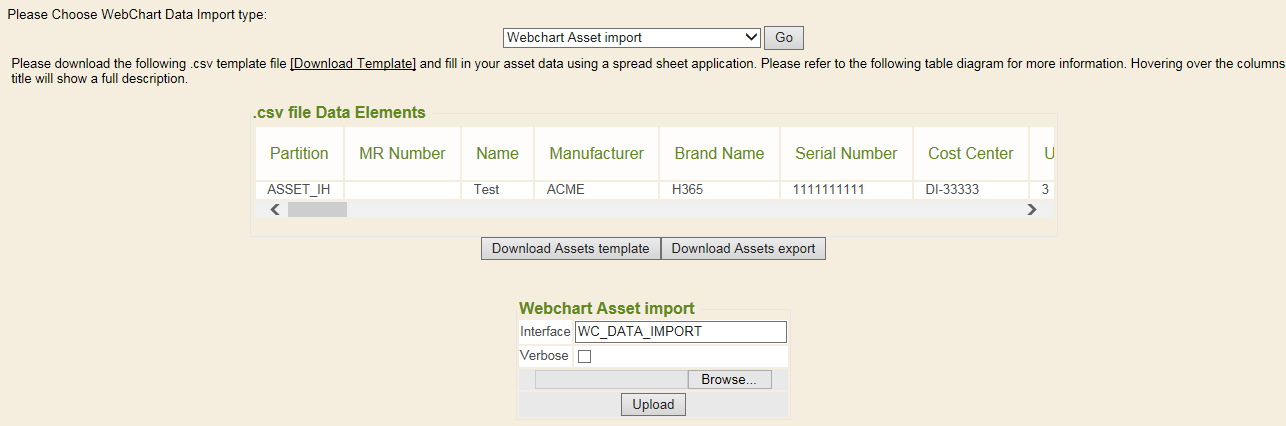Click the left scroll arrow of table
Screen dimensions: 1286x426
[x=275, y=210]
